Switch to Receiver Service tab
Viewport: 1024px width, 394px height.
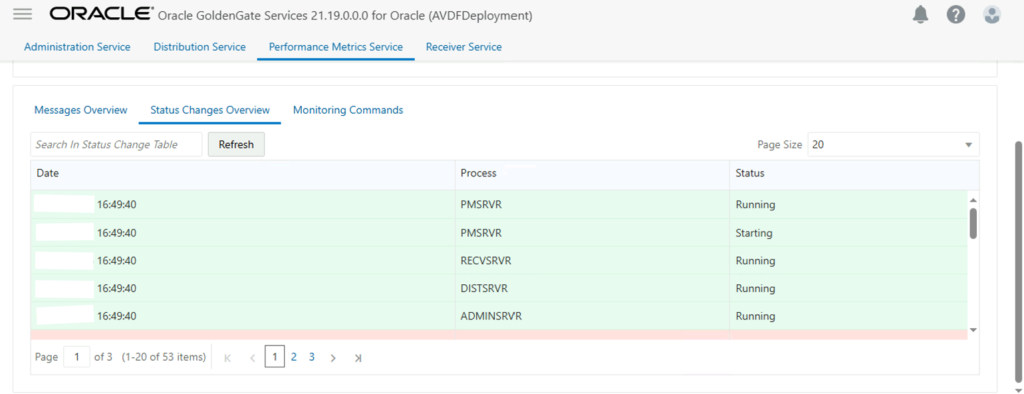coord(464,47)
